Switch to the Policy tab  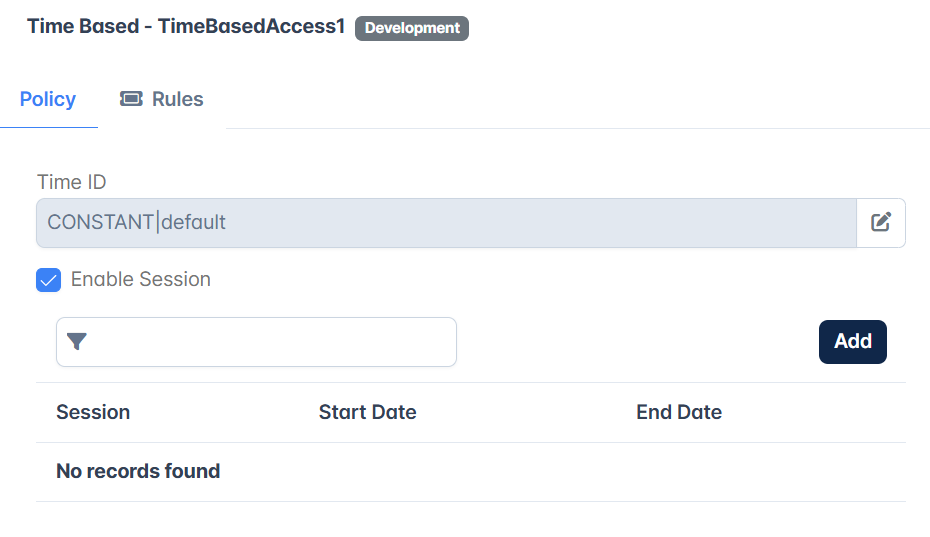tap(48, 99)
